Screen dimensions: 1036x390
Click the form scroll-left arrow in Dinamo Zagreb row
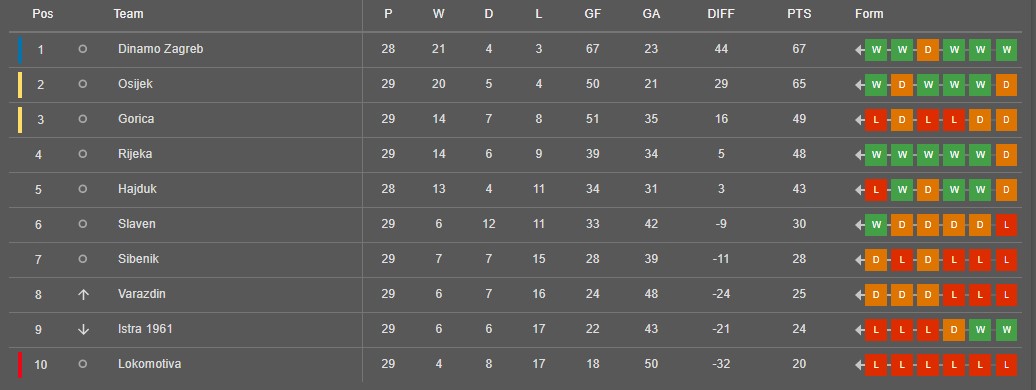click(860, 50)
